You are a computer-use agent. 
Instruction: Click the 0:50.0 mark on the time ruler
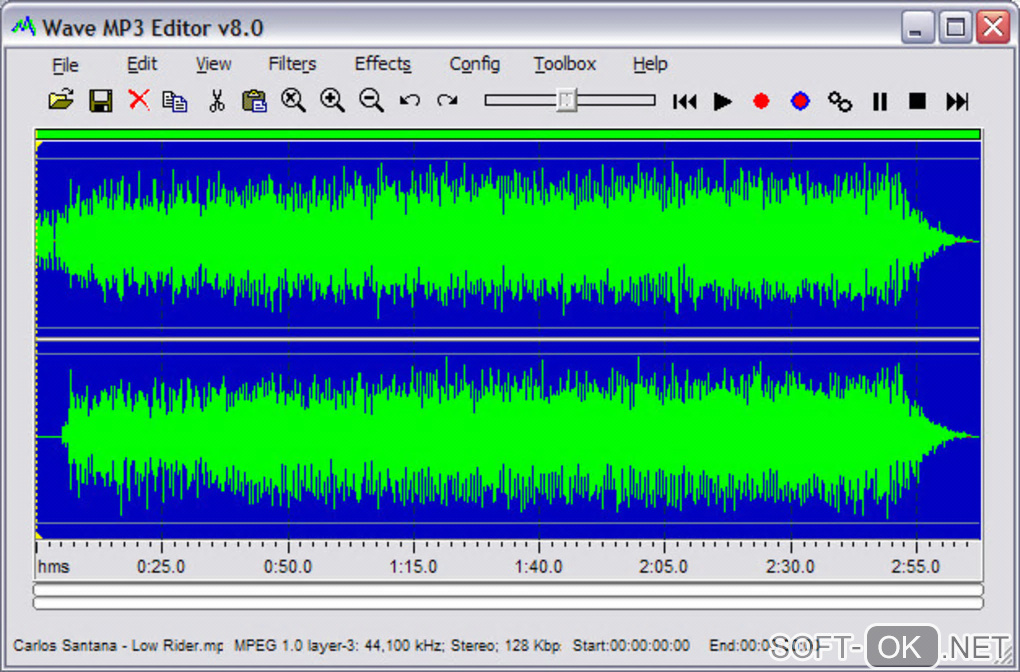(x=288, y=567)
